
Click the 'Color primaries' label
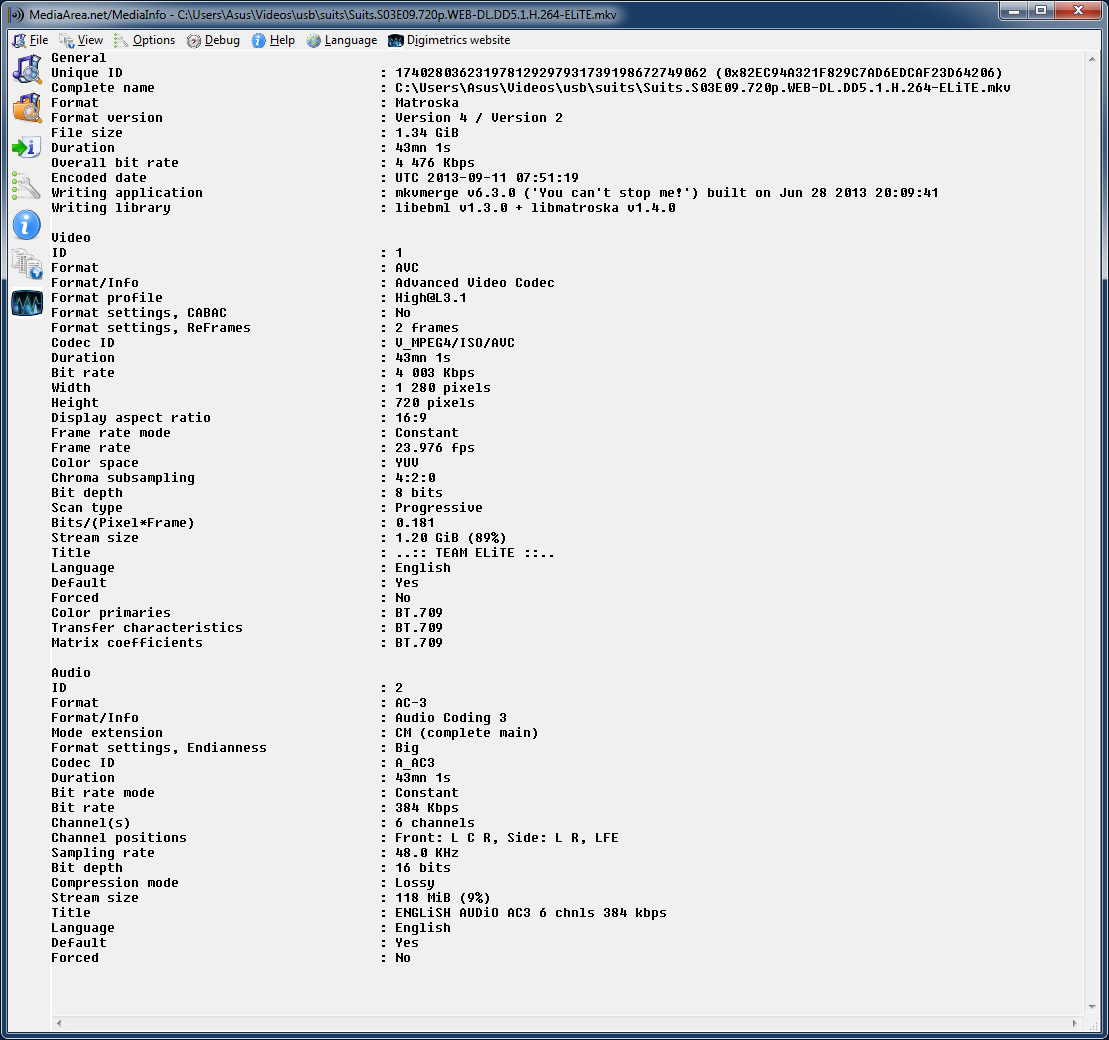110,613
